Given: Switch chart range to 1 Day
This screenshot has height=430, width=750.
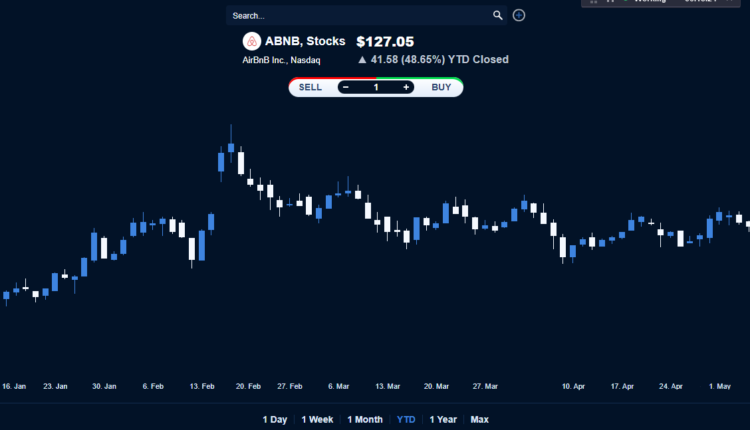Looking at the screenshot, I should [x=275, y=420].
